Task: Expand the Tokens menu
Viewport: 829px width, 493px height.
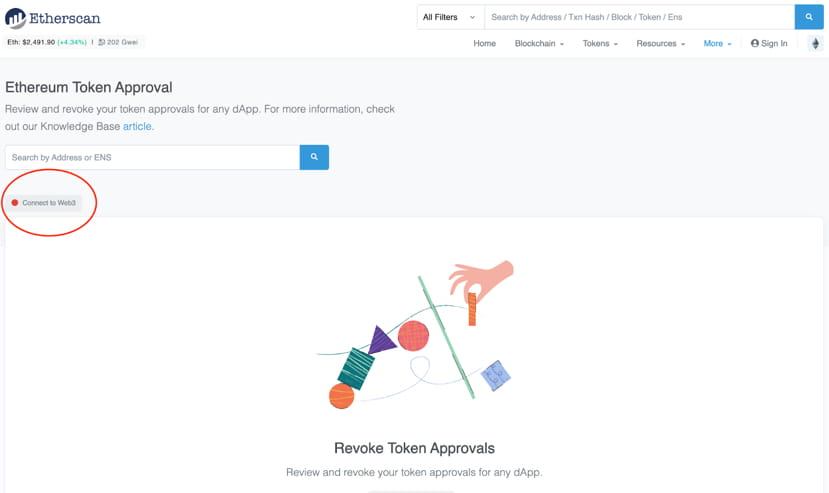Action: tap(600, 44)
